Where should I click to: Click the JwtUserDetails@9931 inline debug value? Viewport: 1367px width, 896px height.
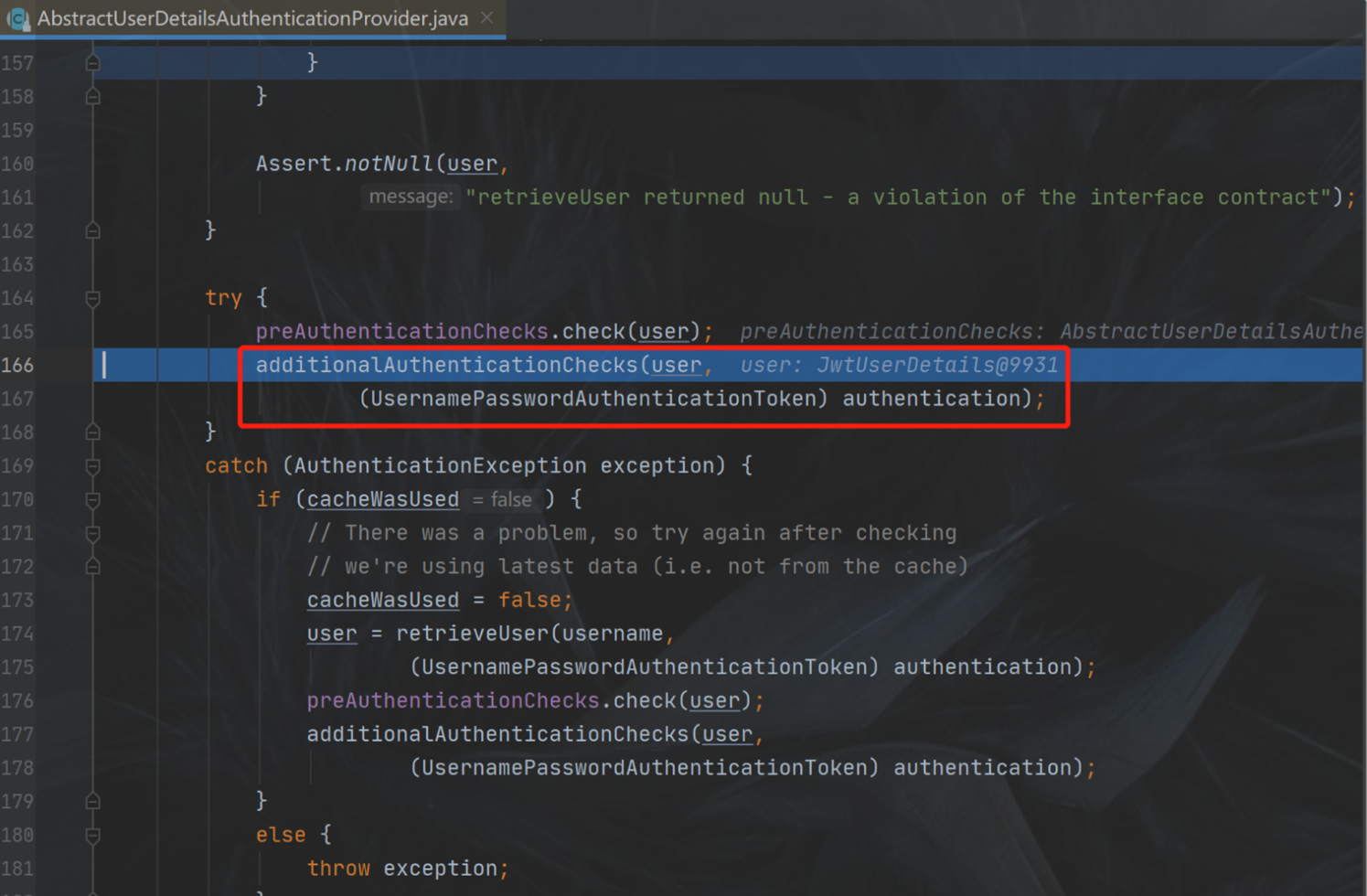936,366
